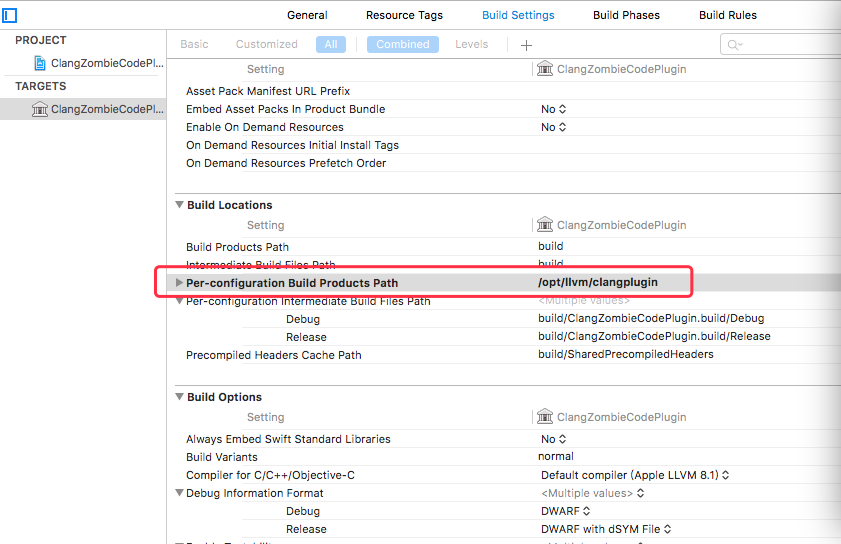Select the Build Variants setting
The height and width of the screenshot is (544, 841).
point(222,457)
